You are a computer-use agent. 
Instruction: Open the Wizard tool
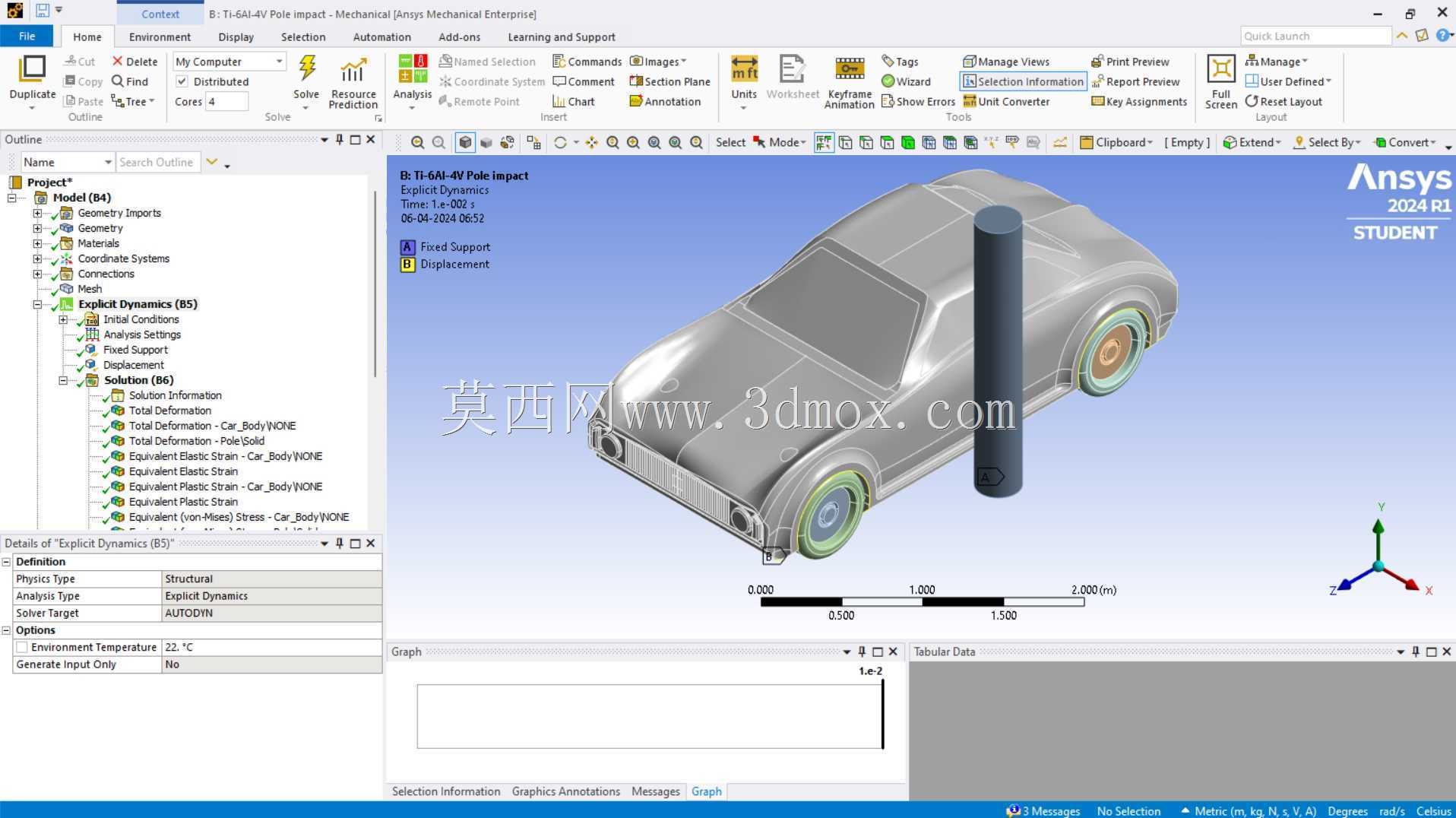tap(906, 81)
